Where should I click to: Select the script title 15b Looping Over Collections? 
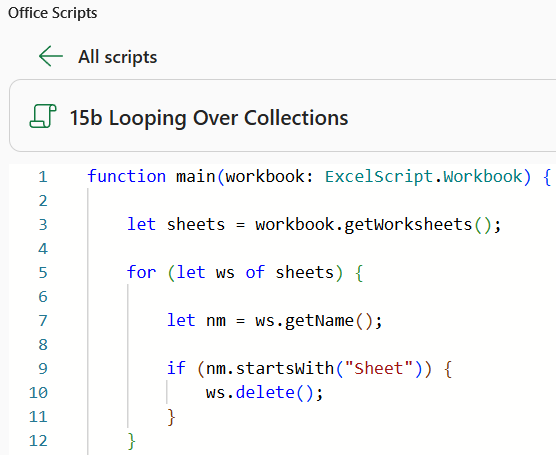pyautogui.click(x=209, y=118)
